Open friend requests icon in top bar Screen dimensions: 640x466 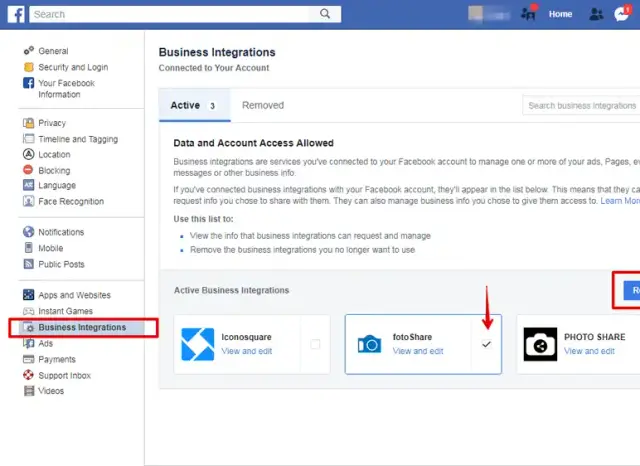pos(597,14)
